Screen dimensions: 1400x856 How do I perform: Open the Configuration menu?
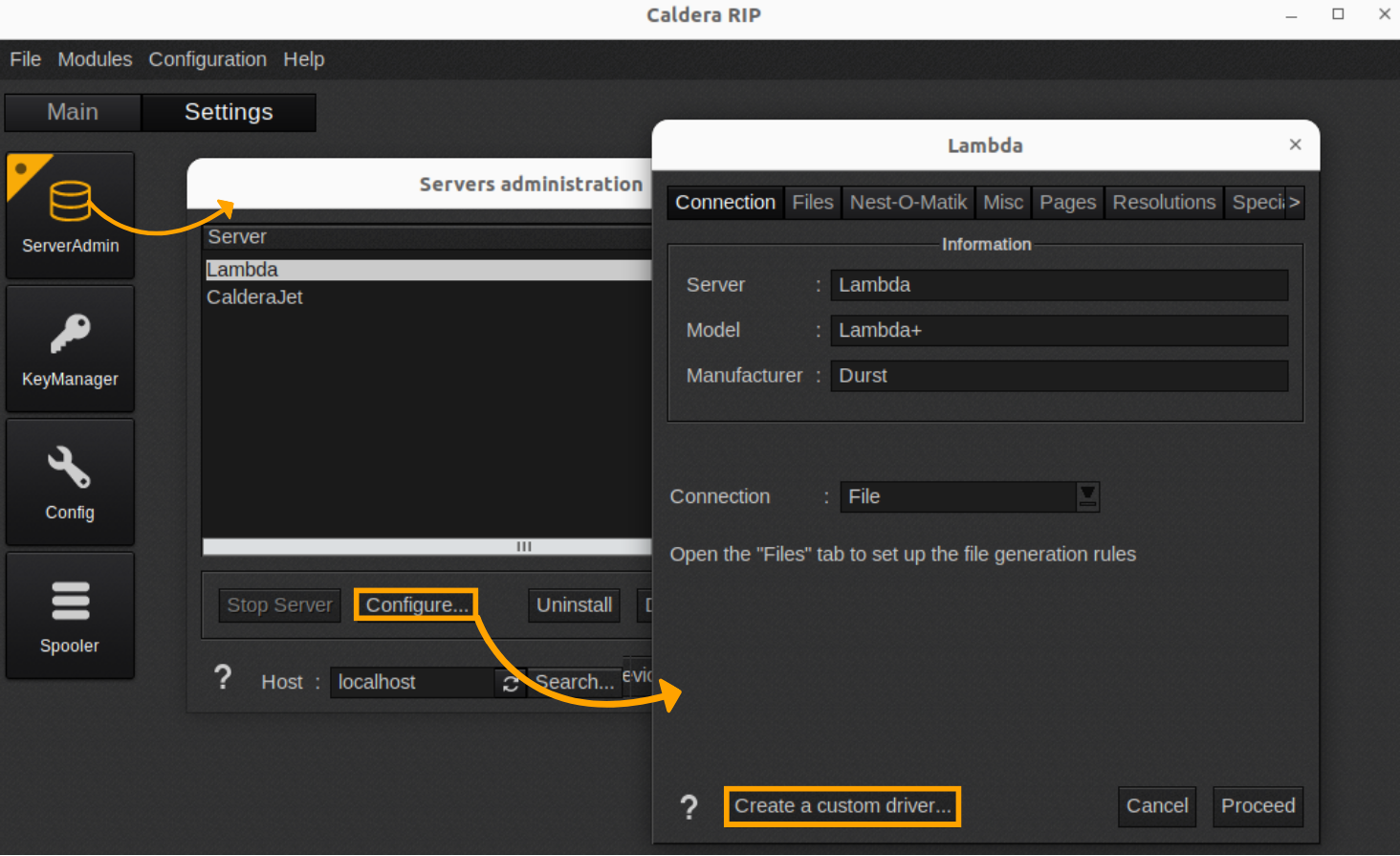(208, 59)
